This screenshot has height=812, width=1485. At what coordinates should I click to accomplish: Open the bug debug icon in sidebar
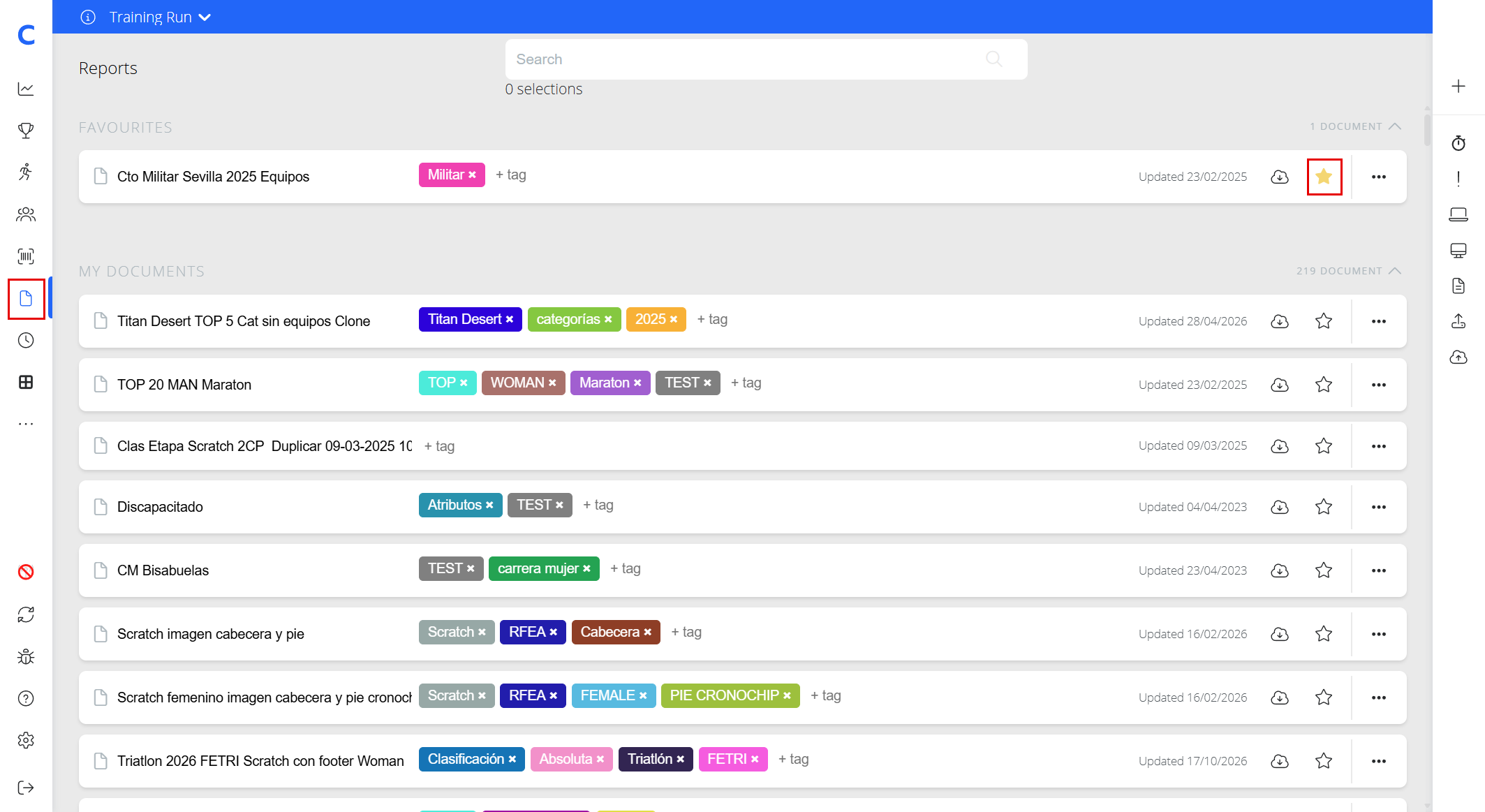26,656
